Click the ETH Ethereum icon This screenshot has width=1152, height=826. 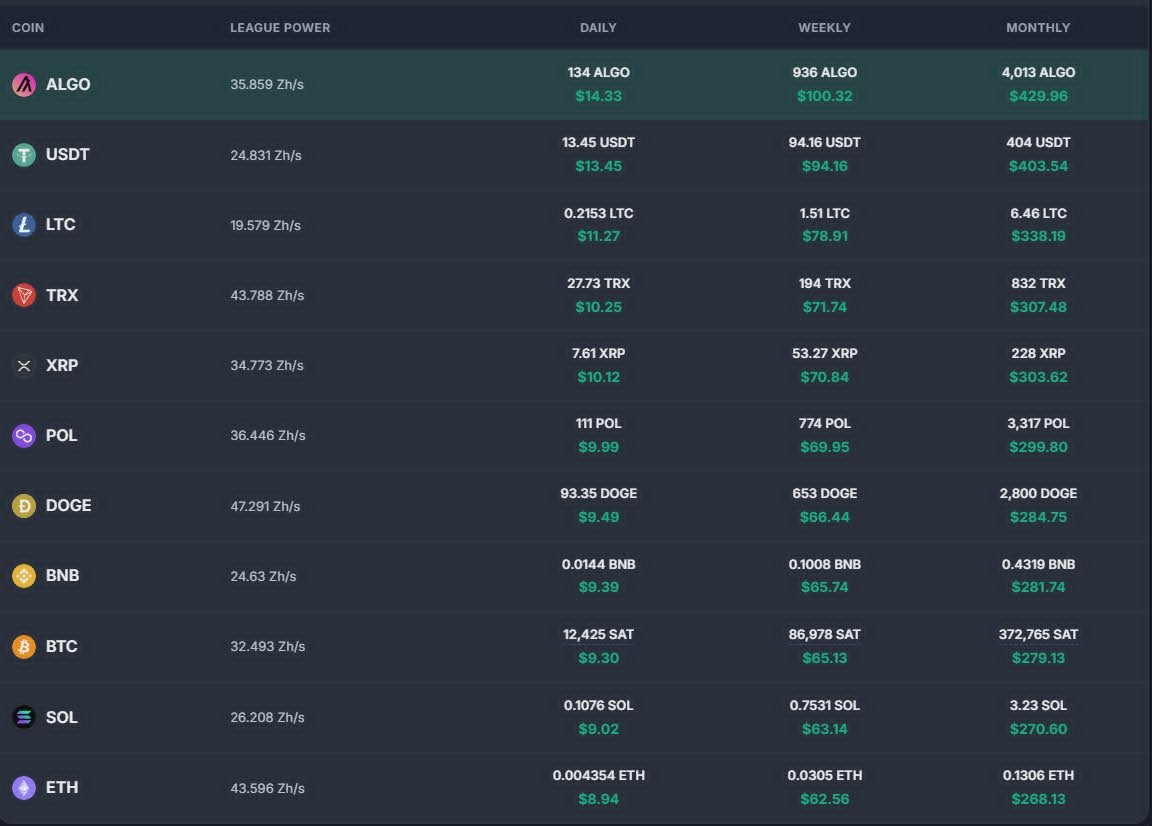click(x=24, y=788)
